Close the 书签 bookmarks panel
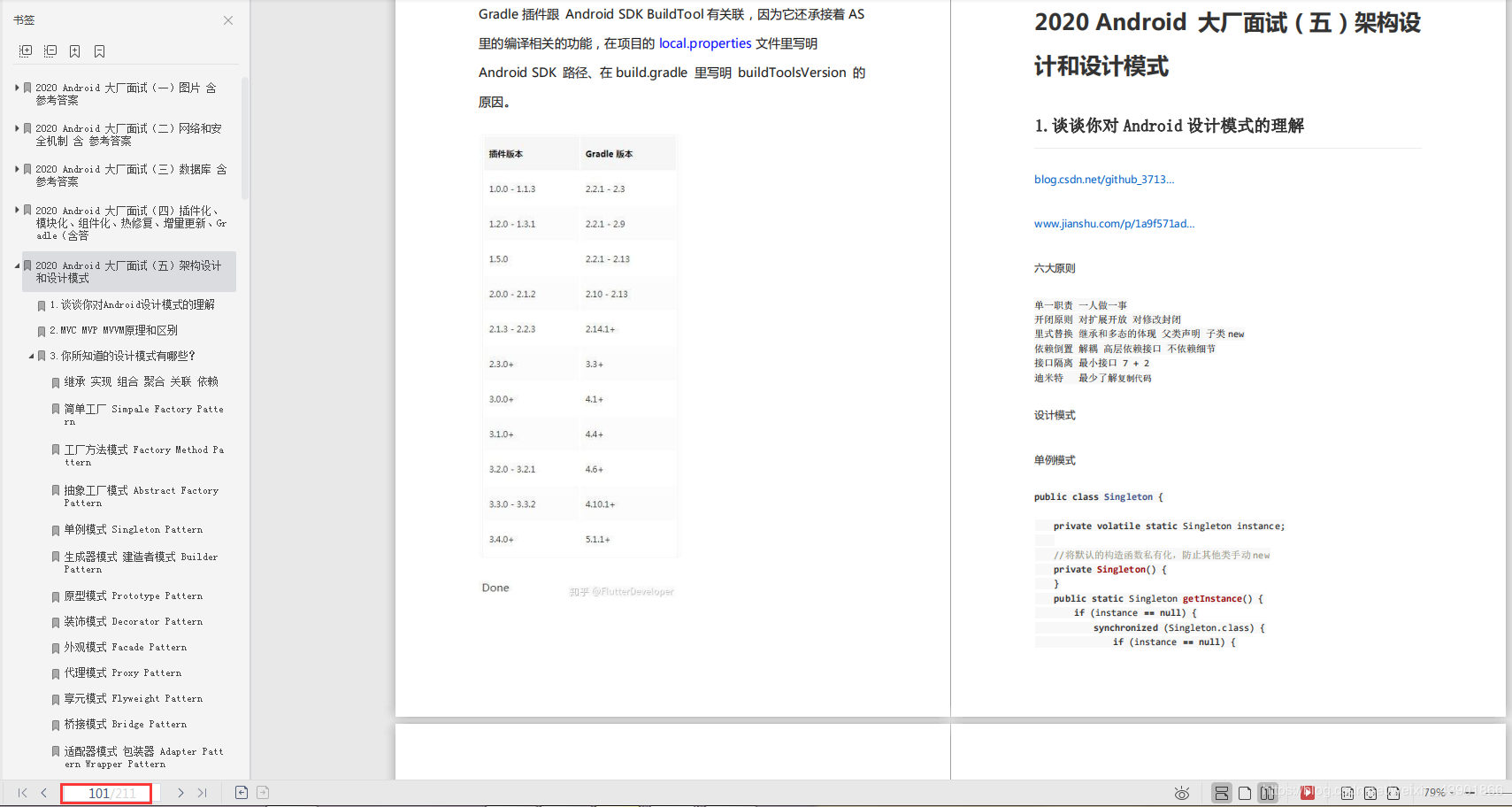Screen dimensions: 1512x807 (x=228, y=20)
